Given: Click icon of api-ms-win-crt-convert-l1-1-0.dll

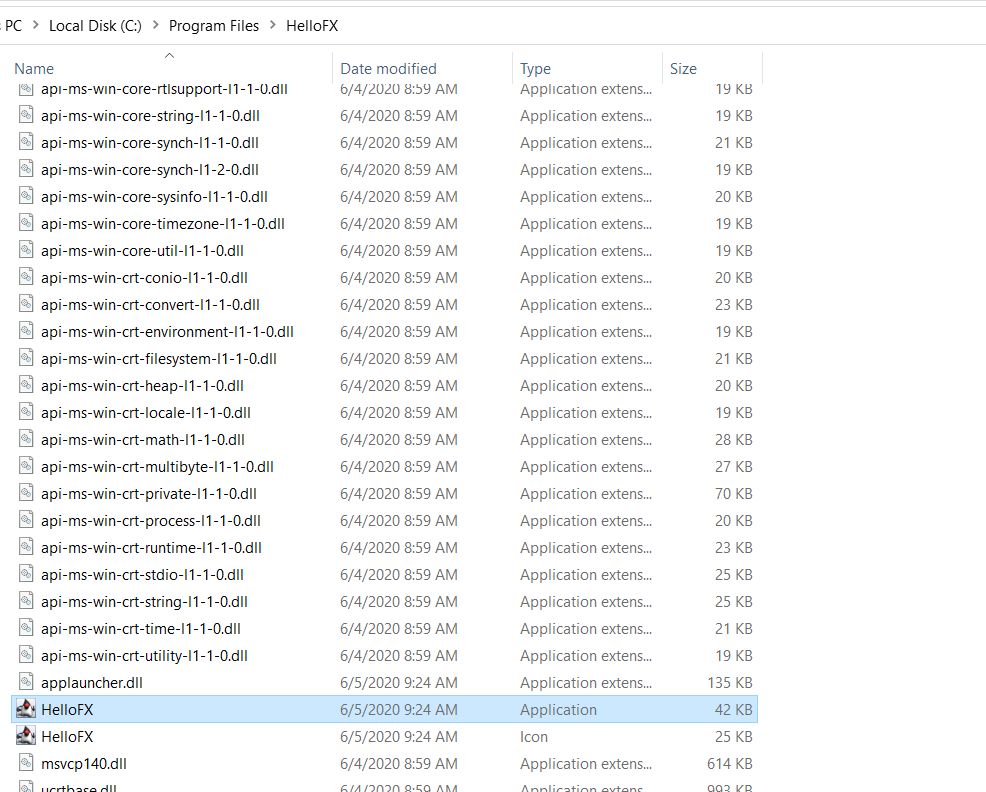Looking at the screenshot, I should 26,304.
